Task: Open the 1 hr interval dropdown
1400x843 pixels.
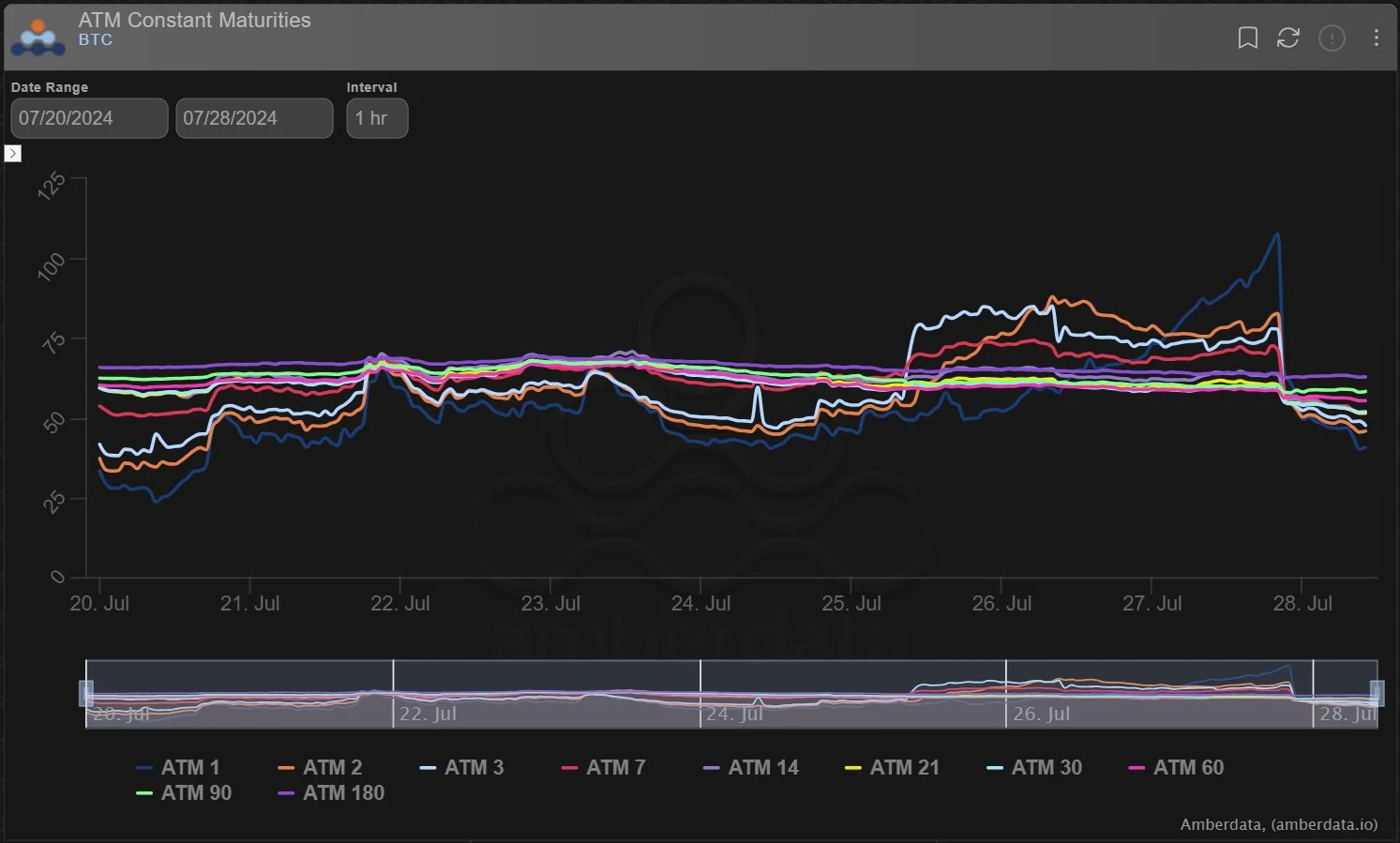Action: coord(377,118)
